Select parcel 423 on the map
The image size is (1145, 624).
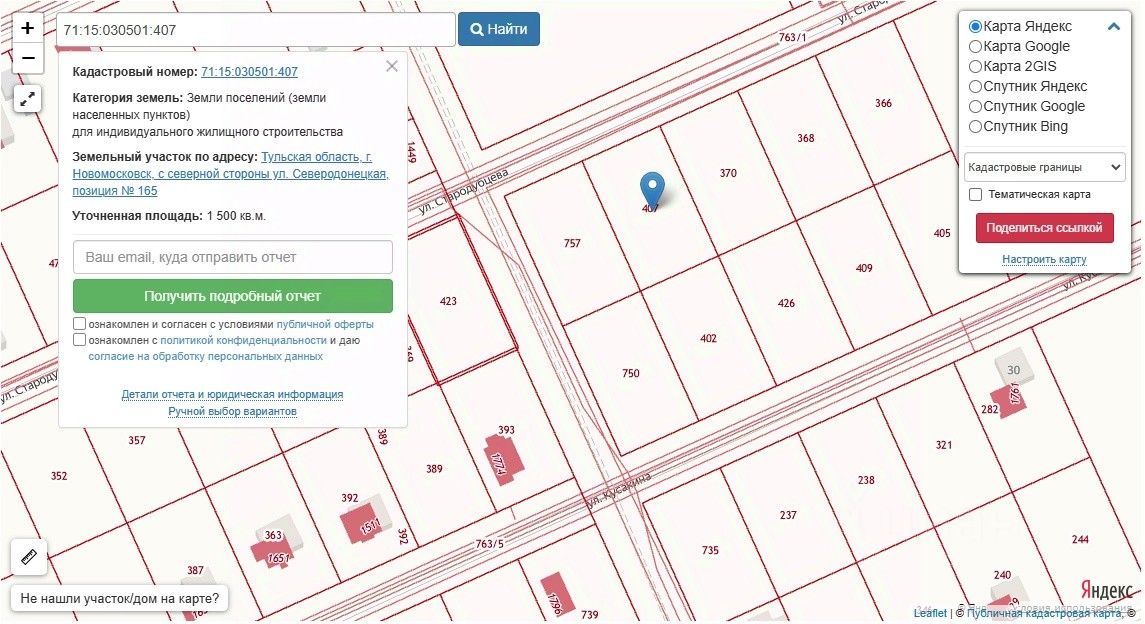click(448, 301)
